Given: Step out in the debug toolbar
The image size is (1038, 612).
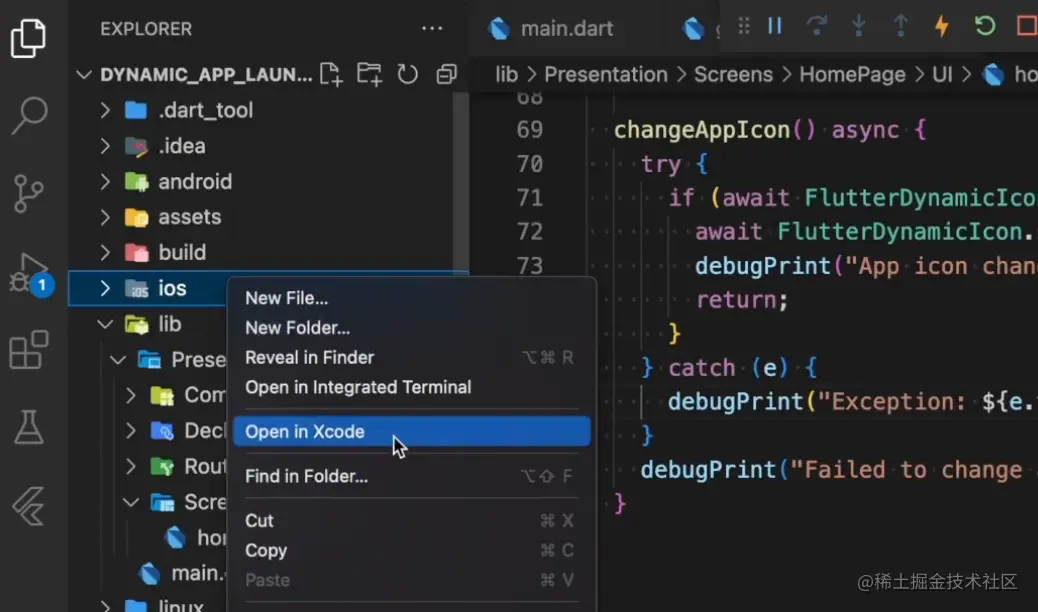Looking at the screenshot, I should 900,26.
